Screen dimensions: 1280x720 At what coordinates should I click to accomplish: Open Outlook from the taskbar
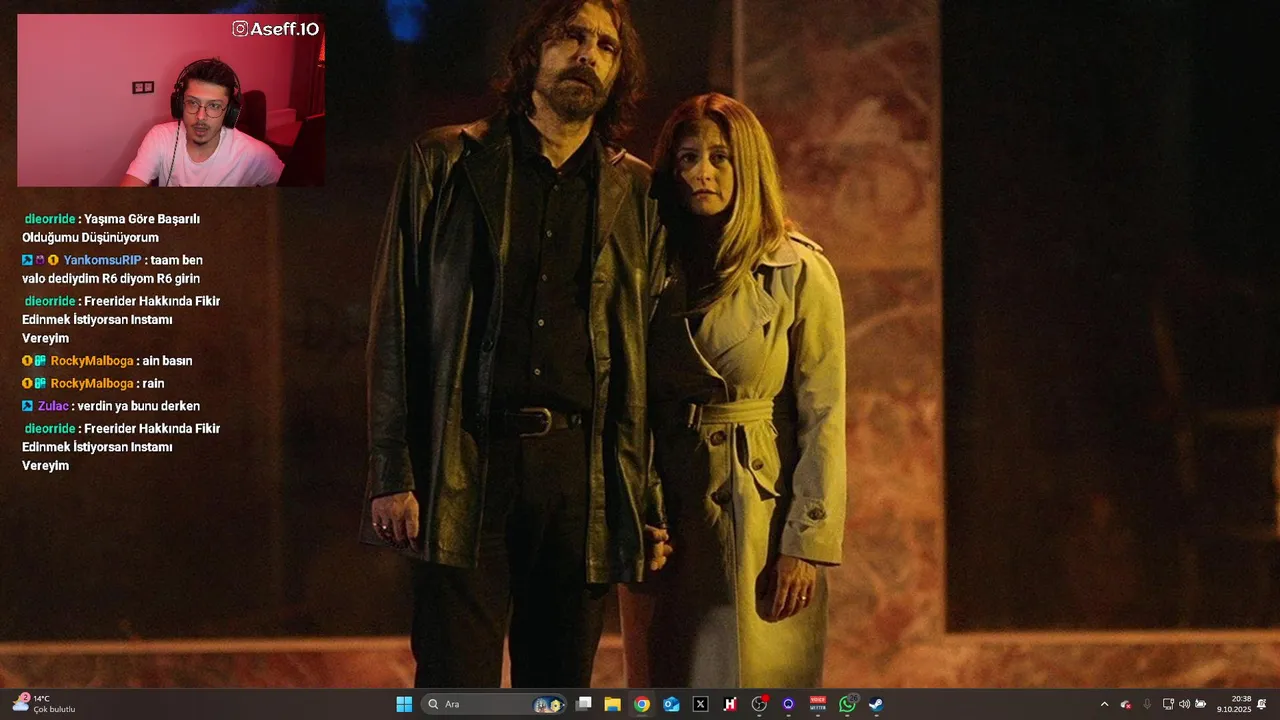pos(671,704)
